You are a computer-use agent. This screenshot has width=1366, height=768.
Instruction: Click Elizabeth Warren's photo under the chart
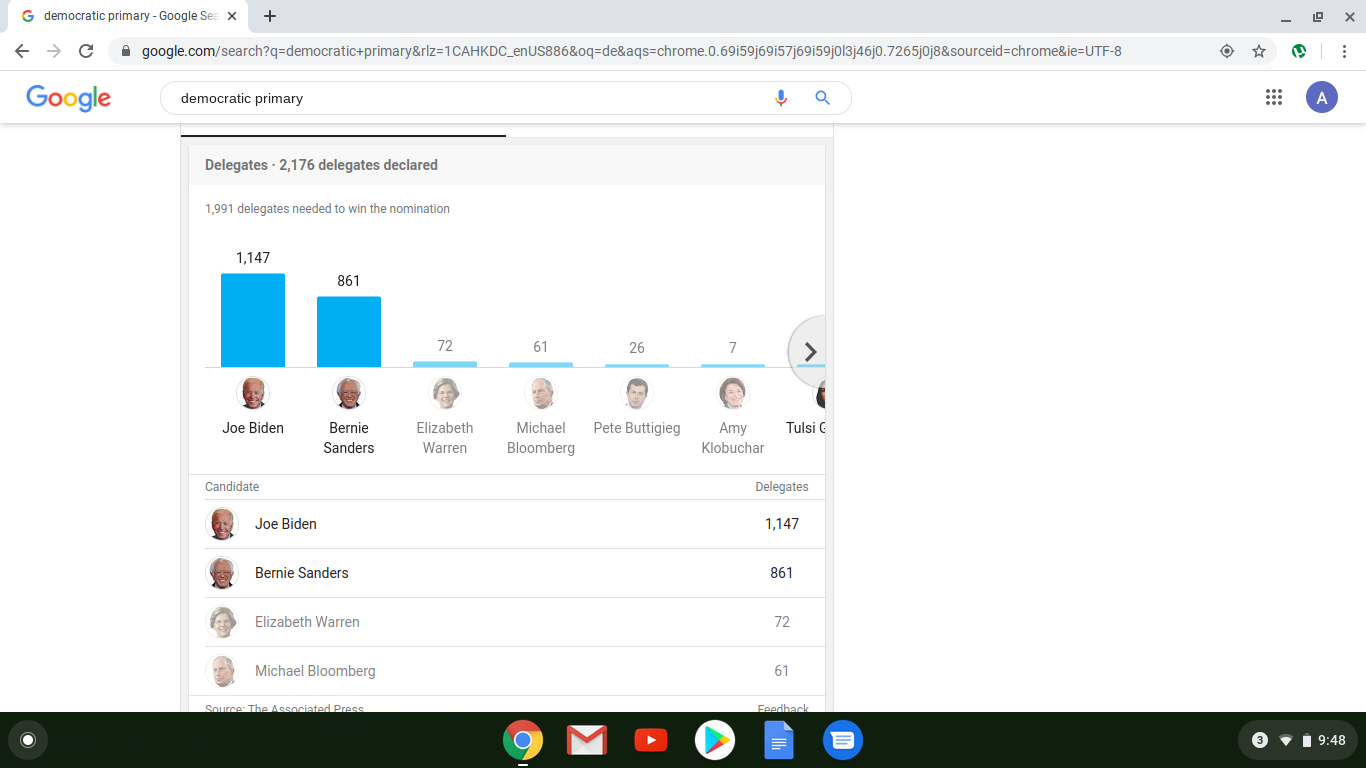click(445, 393)
